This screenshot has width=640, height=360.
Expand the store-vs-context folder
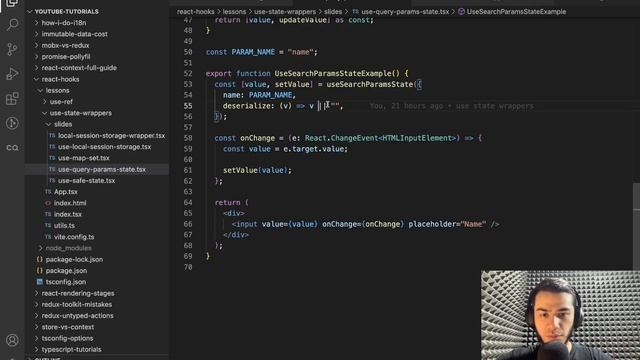click(67, 327)
